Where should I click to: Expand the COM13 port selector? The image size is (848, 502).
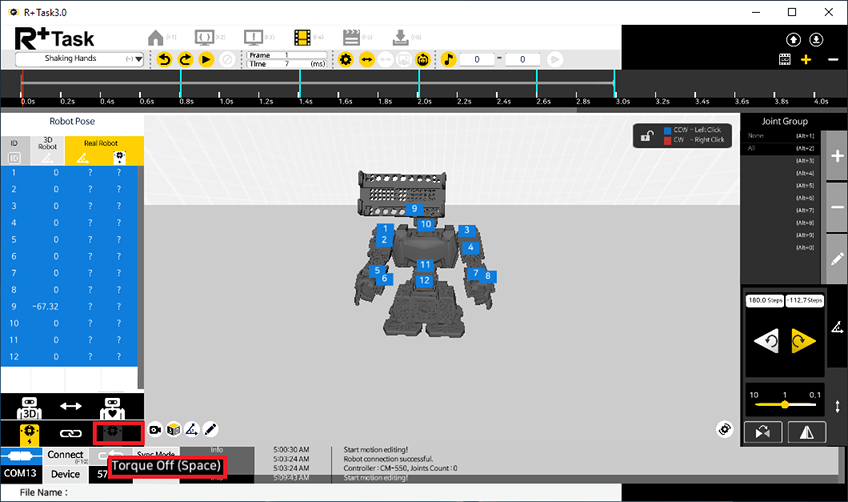click(22, 474)
